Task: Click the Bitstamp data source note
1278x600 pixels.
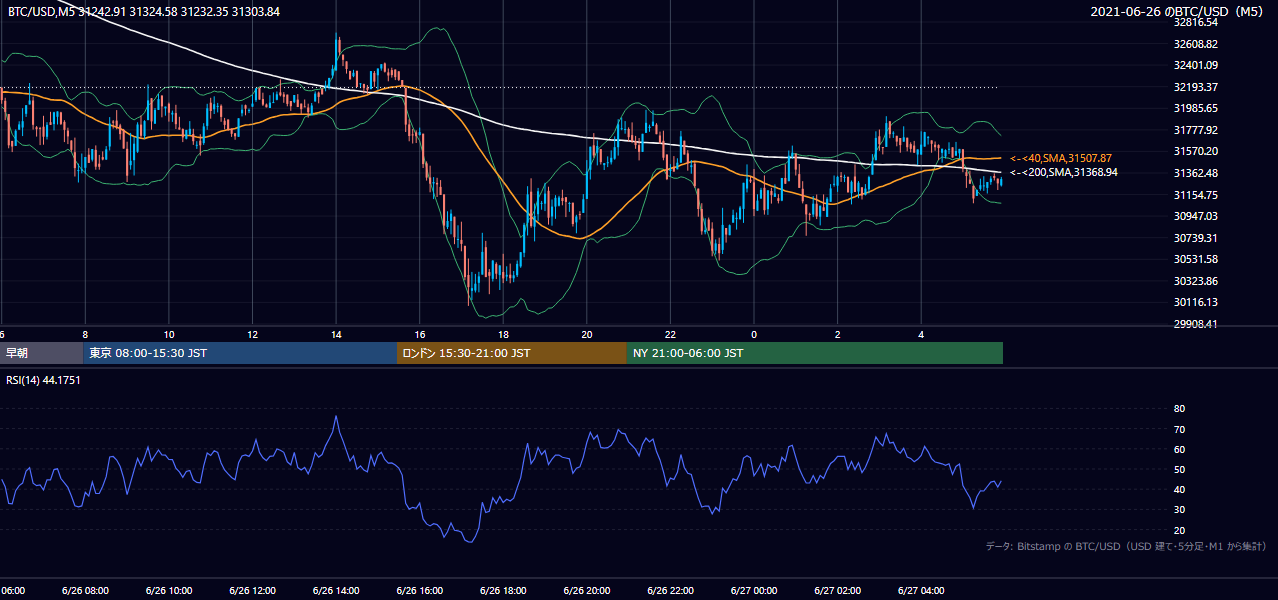Action: [1126, 546]
